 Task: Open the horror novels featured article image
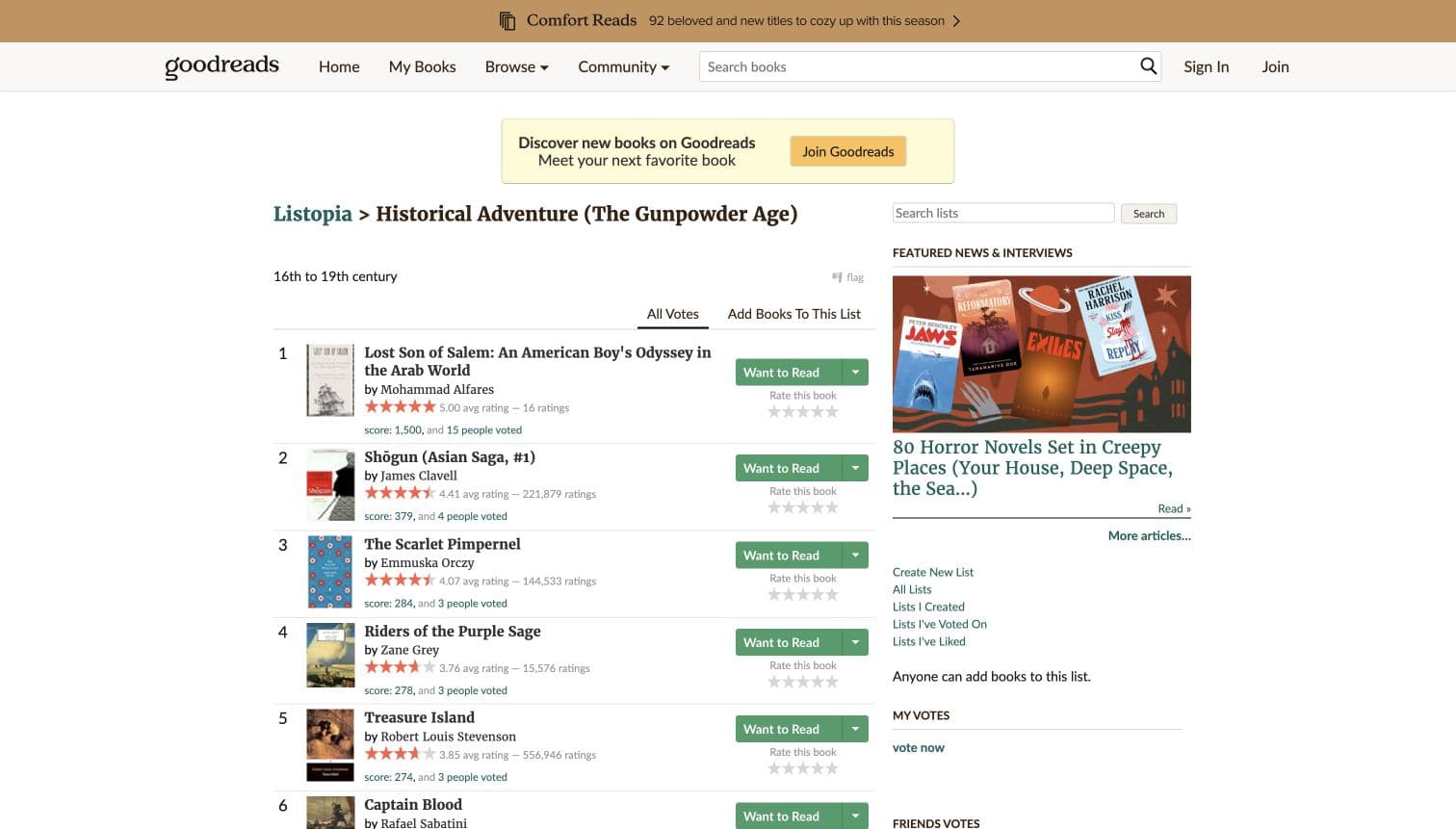pos(1042,354)
